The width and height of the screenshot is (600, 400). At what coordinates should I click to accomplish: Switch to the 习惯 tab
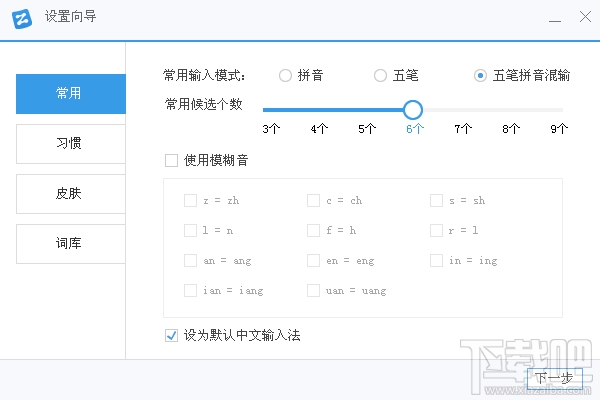pyautogui.click(x=70, y=143)
